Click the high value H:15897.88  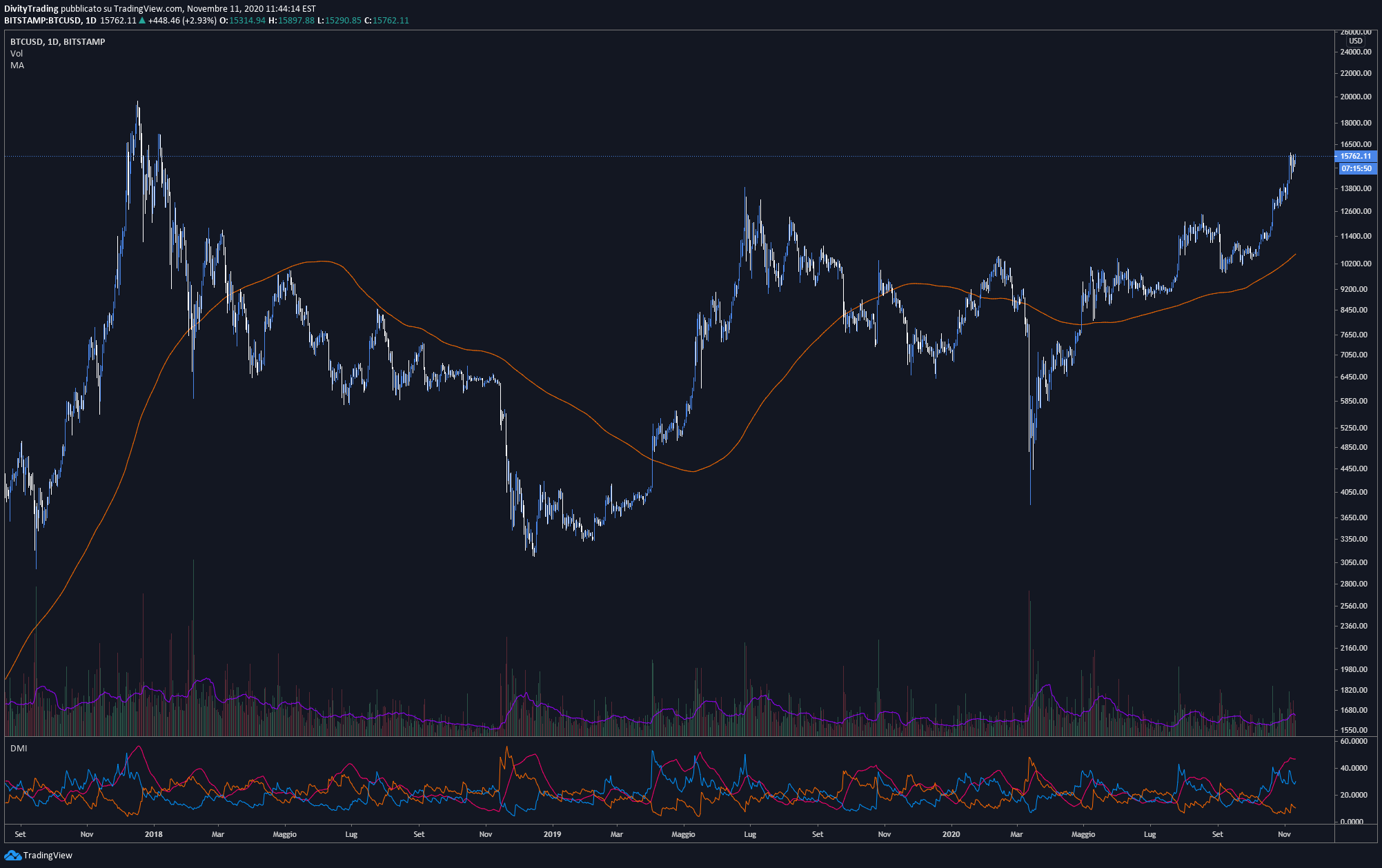[291, 21]
